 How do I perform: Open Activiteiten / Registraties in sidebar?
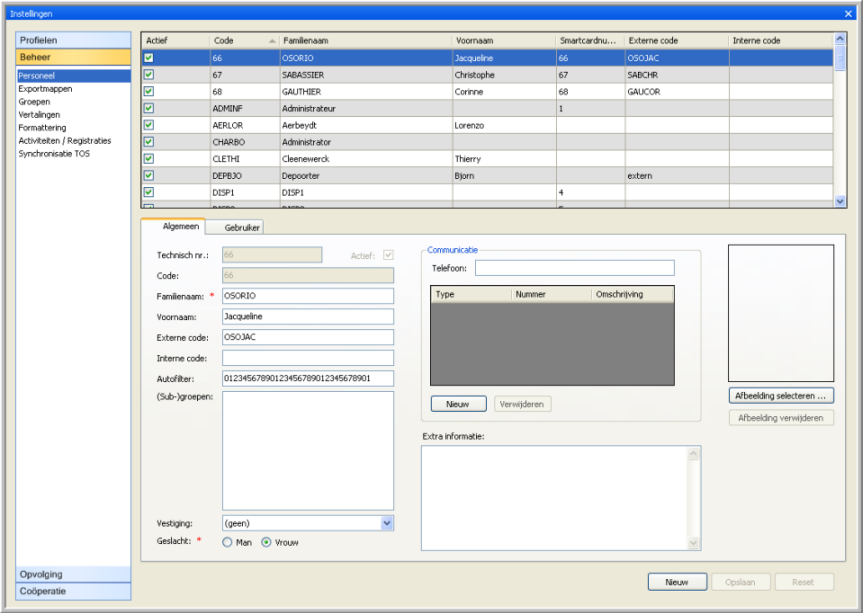click(65, 141)
